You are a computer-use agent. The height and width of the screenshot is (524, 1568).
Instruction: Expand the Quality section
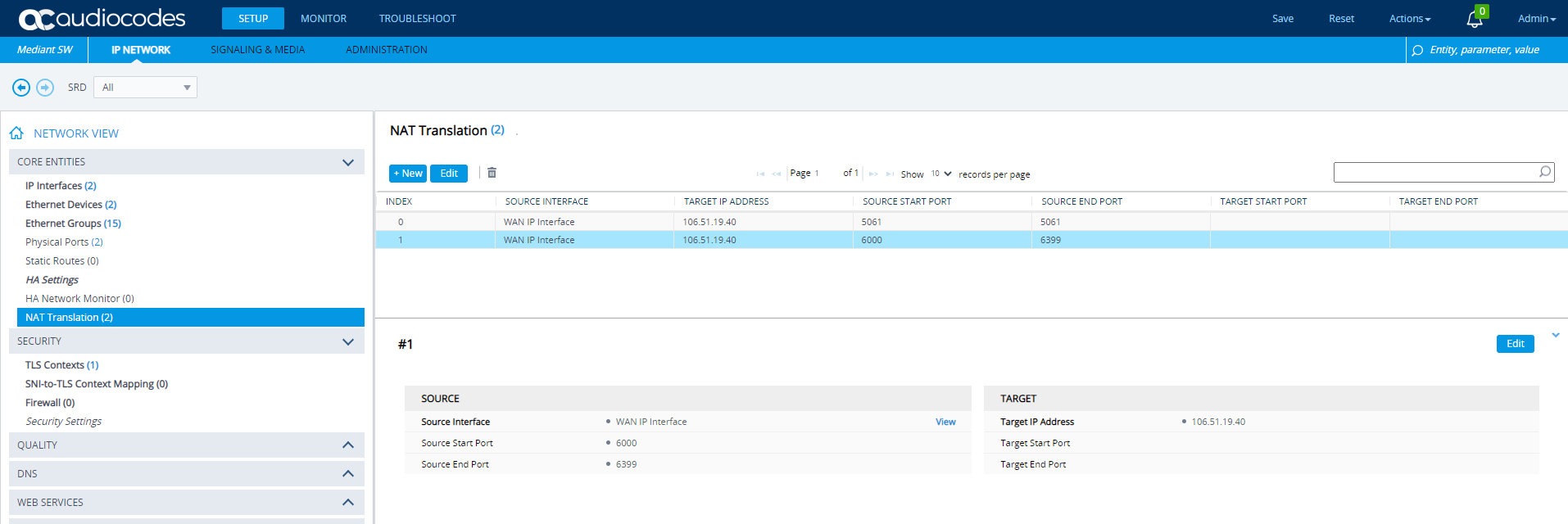(x=348, y=445)
